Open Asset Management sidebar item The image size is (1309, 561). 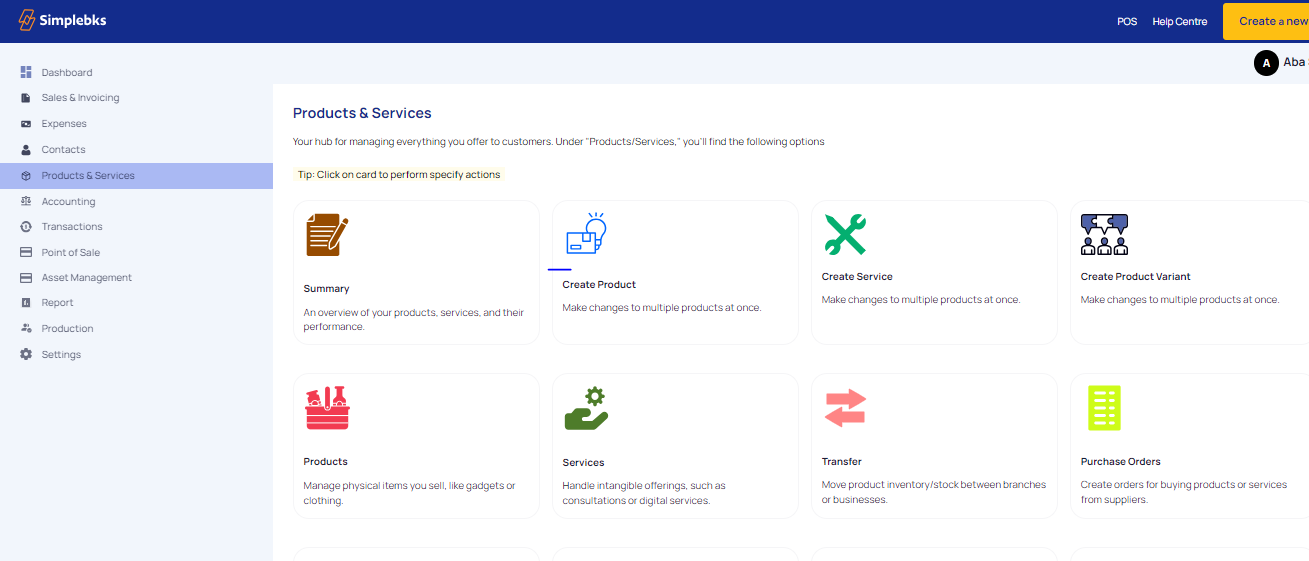86,278
